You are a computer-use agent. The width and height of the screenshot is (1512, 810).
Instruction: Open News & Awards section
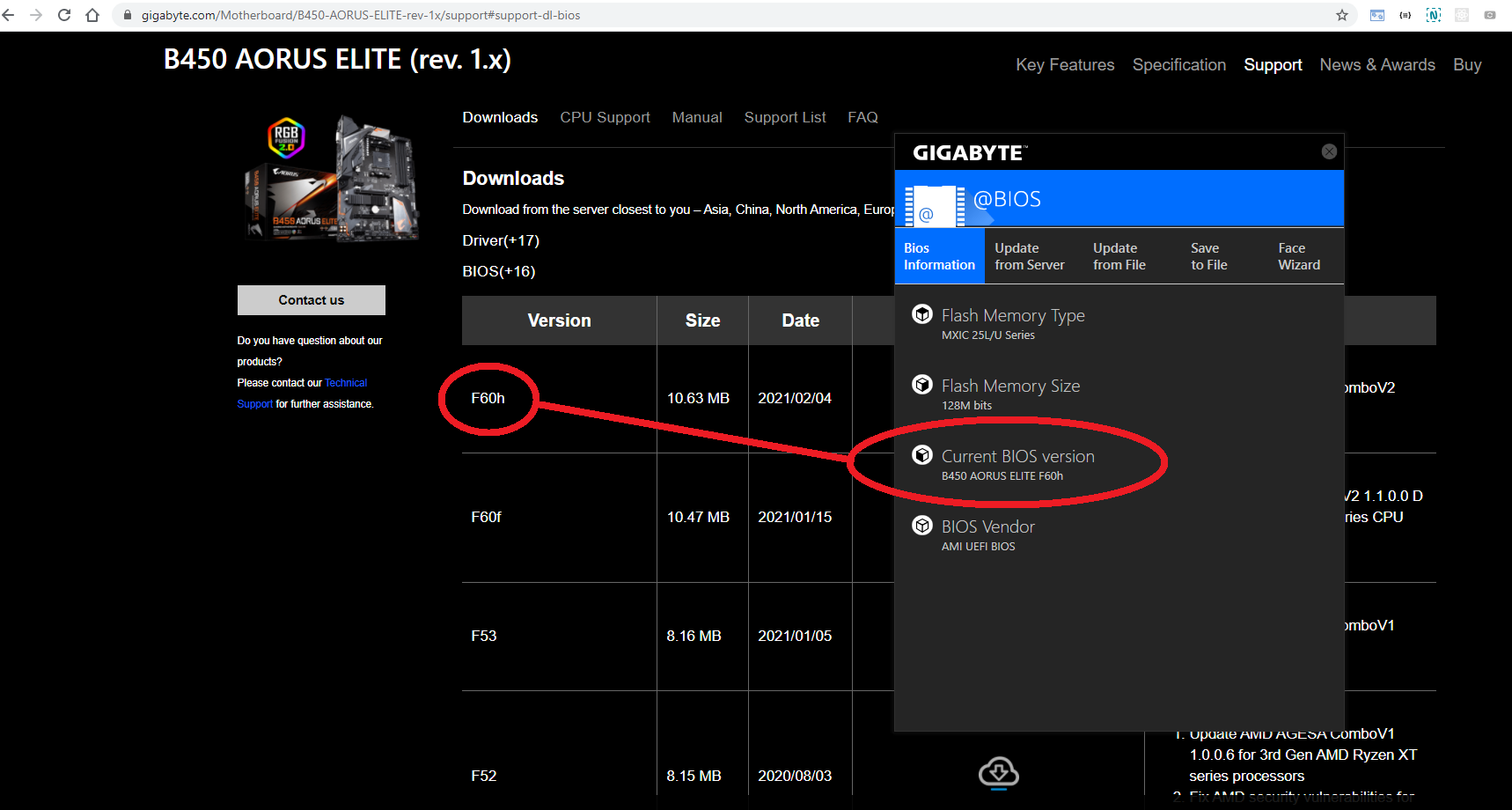pyautogui.click(x=1377, y=65)
